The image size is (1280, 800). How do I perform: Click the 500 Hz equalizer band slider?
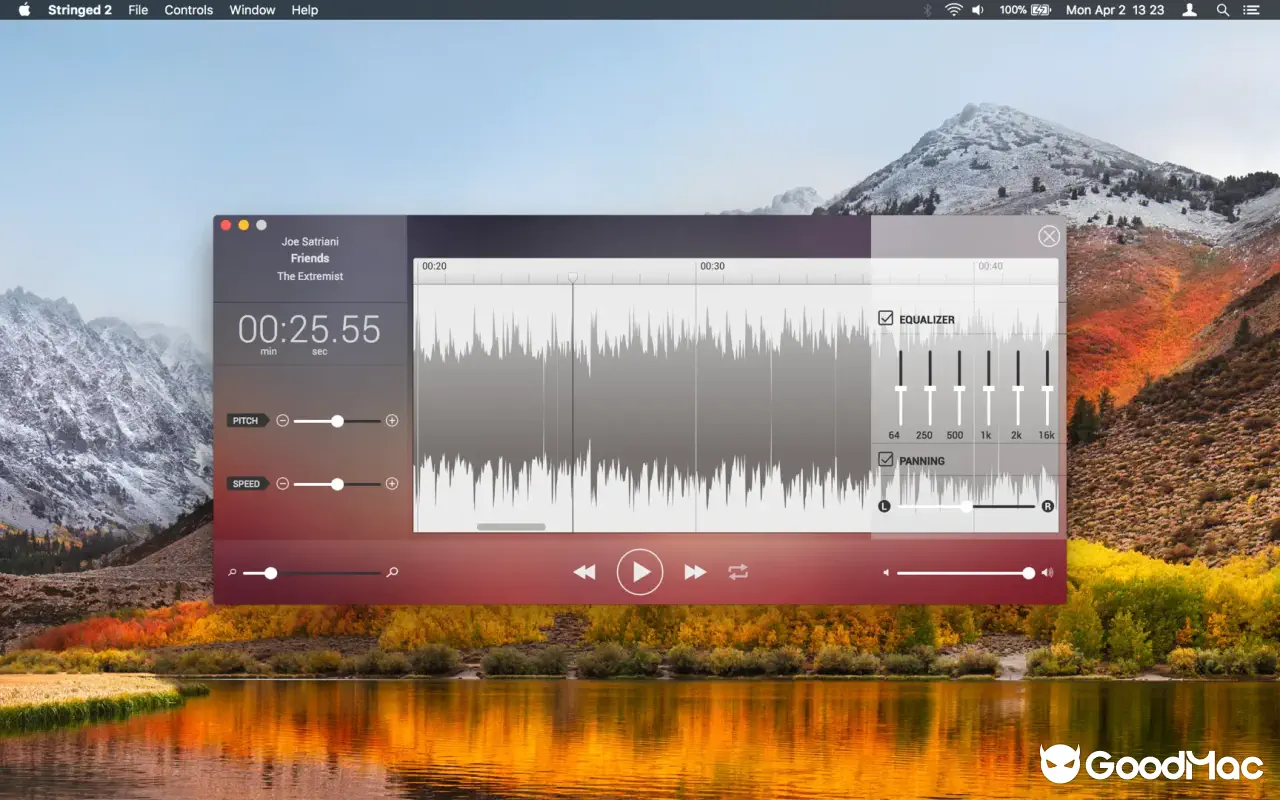point(959,388)
